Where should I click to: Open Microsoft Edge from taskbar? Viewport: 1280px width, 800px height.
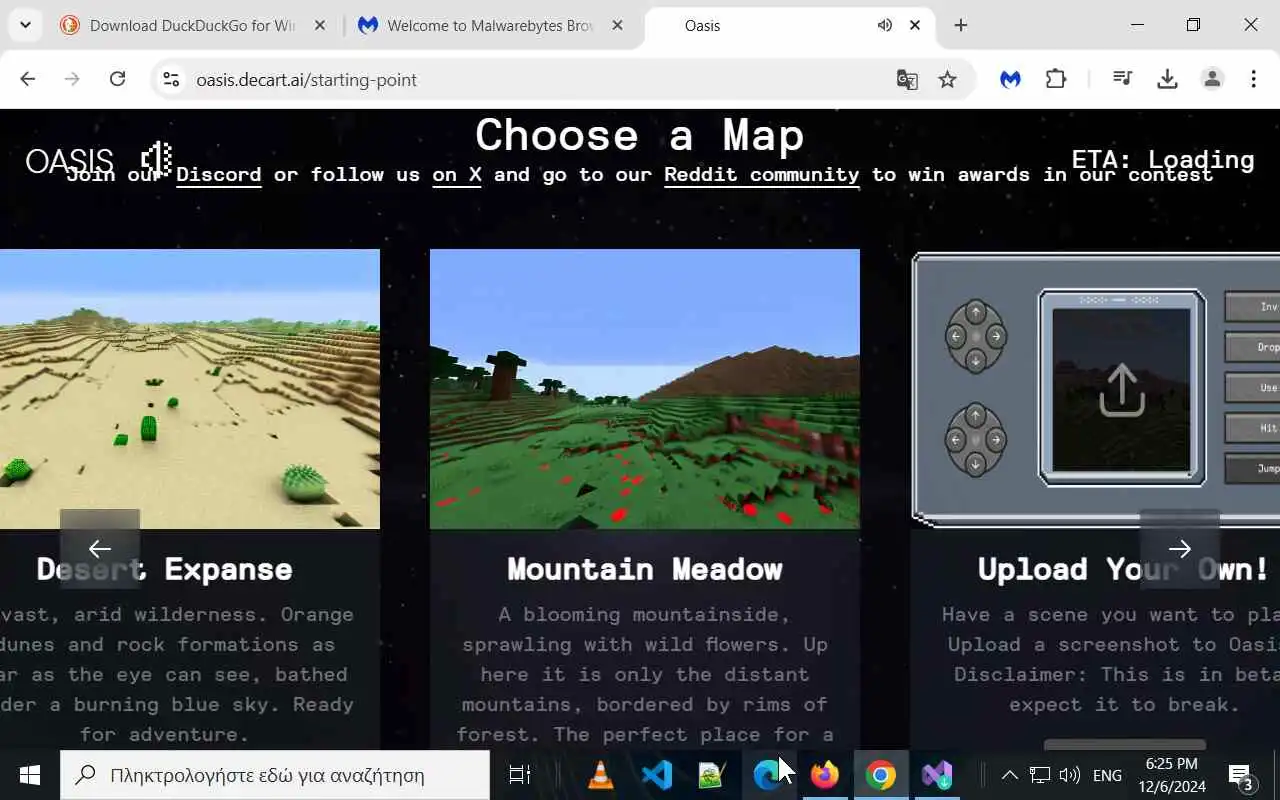pos(768,775)
